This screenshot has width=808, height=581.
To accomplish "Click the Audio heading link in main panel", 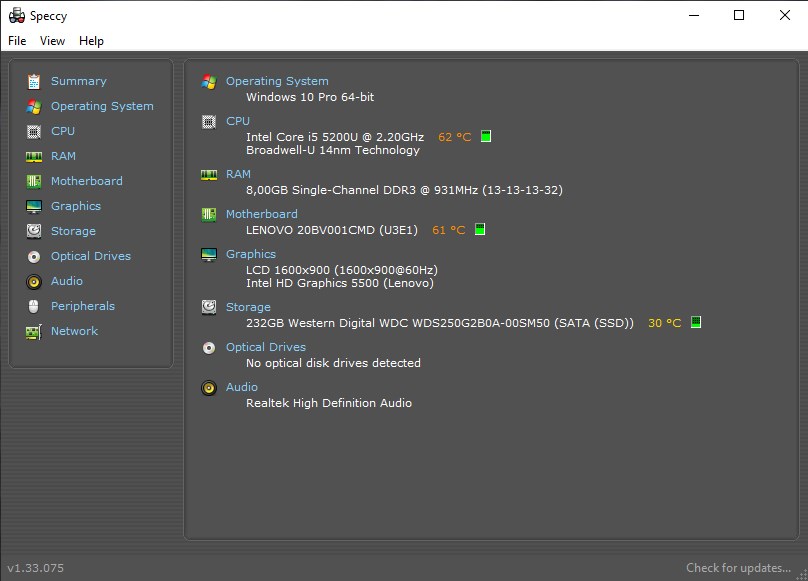I will click(x=242, y=387).
